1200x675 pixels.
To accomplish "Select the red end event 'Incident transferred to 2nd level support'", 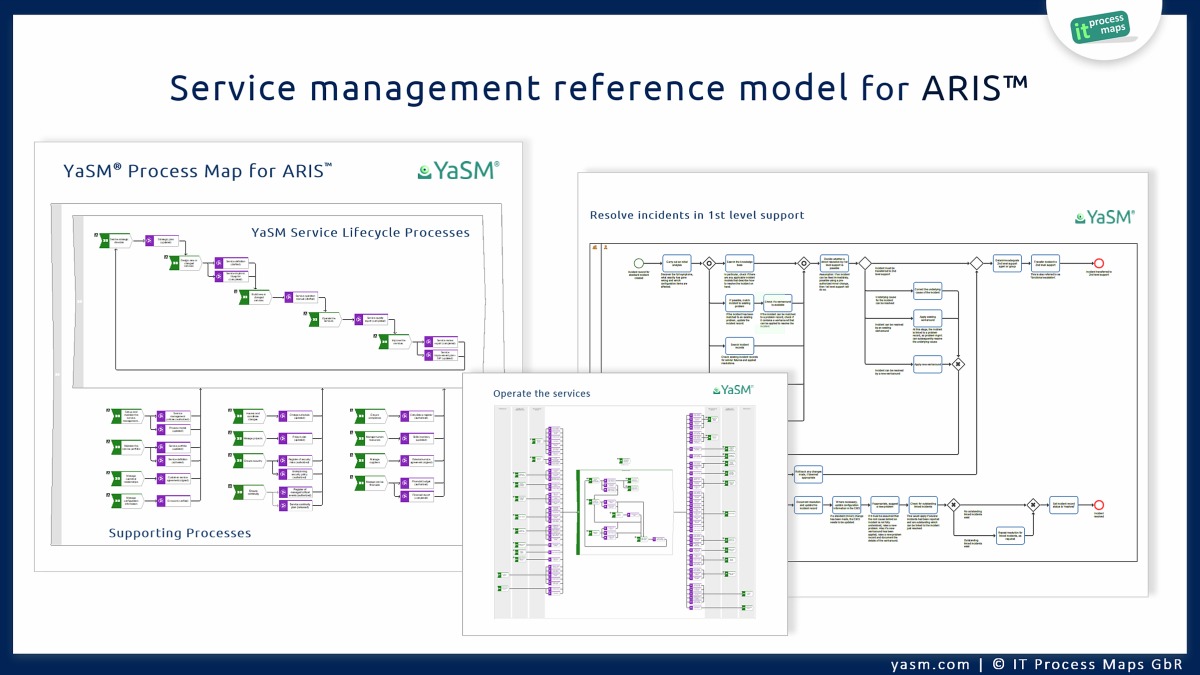I will pos(1099,263).
